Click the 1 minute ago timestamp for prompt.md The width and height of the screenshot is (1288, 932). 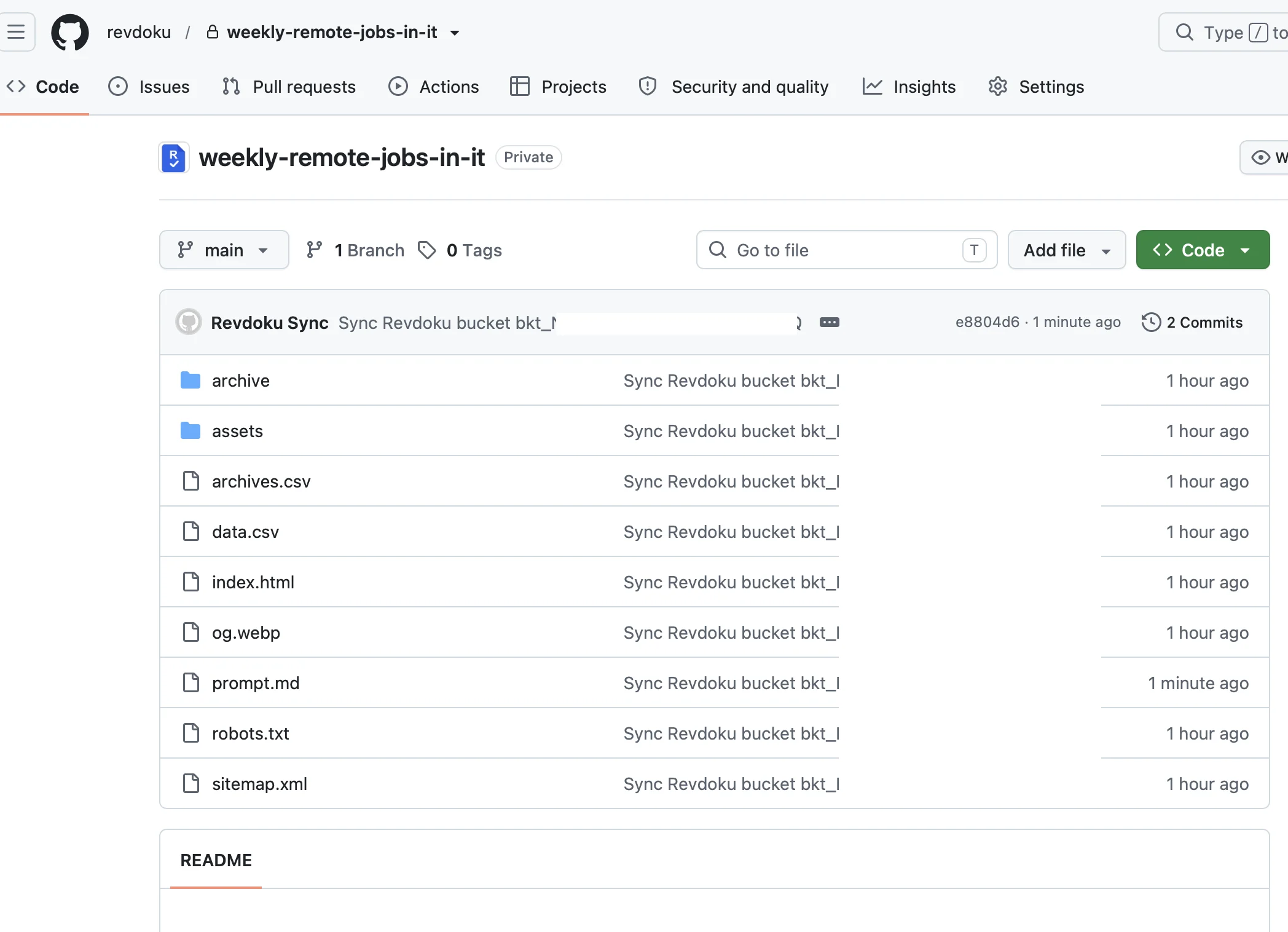(x=1198, y=683)
